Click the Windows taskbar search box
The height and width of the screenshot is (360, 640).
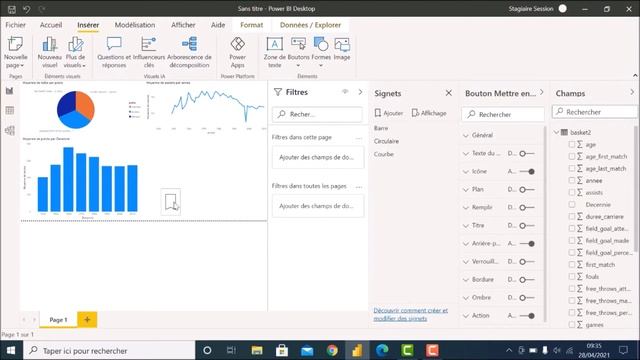109,350
